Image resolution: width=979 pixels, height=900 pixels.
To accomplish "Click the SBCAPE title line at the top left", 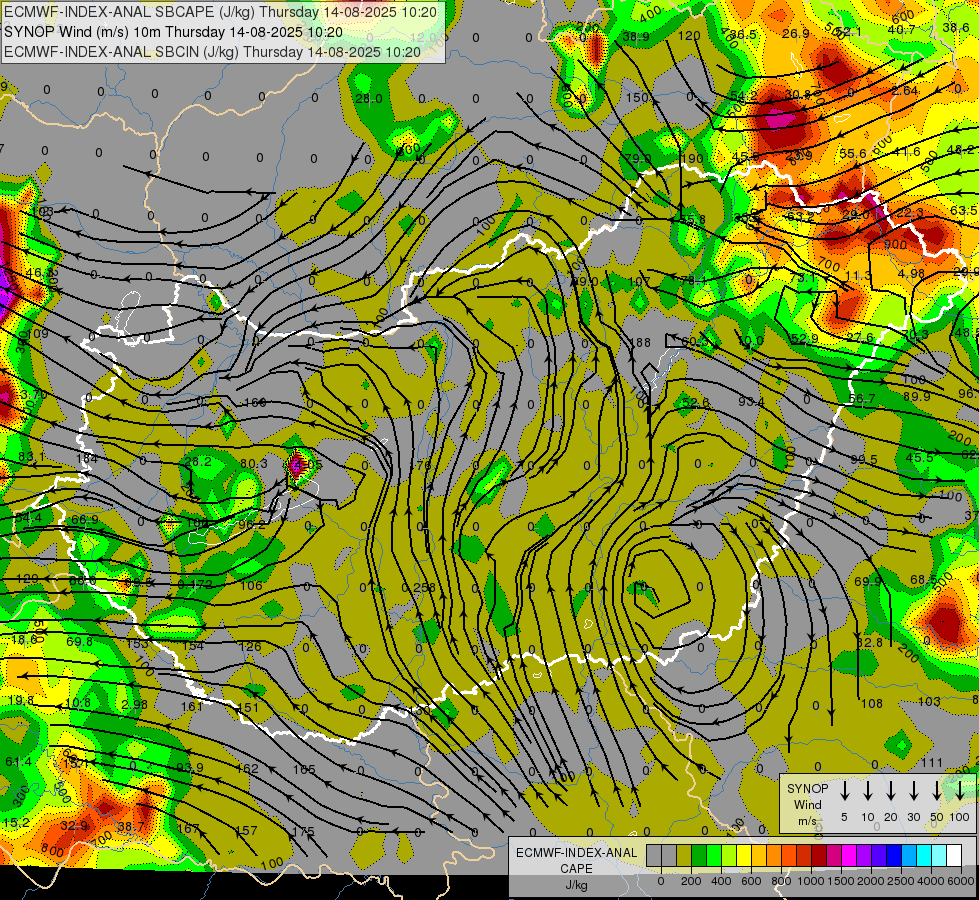I will 221,12.
